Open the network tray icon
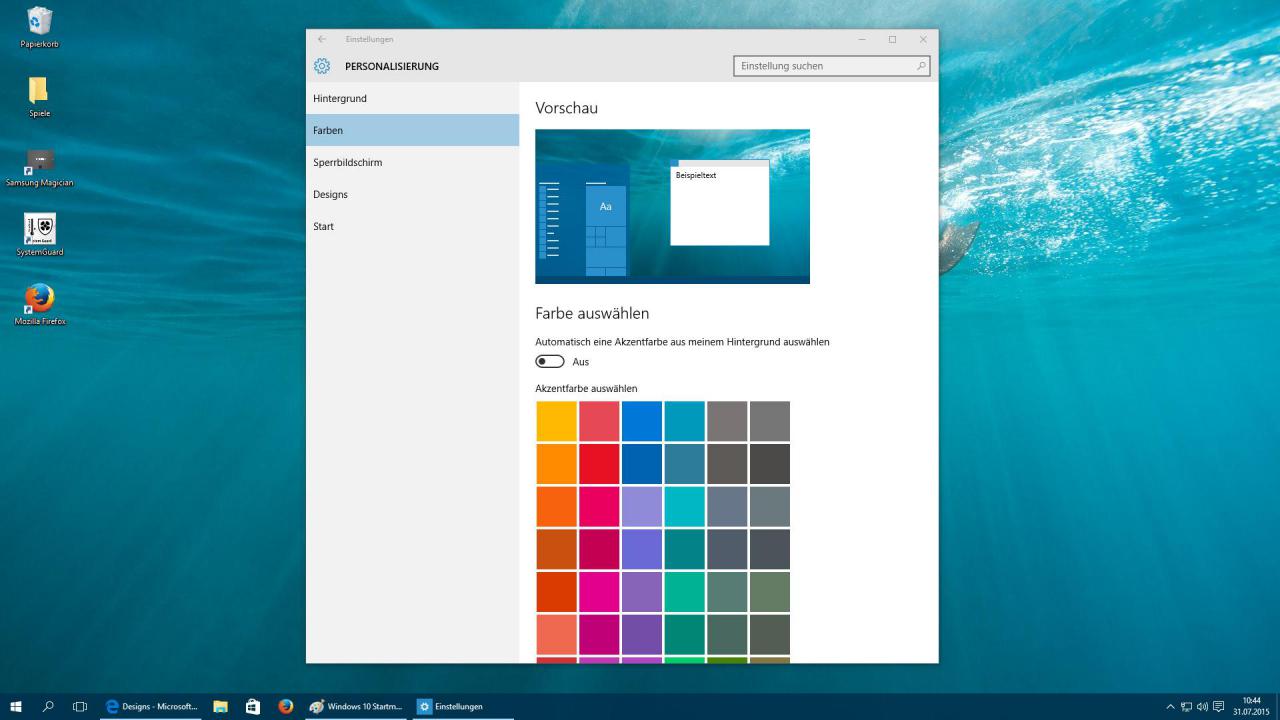Image resolution: width=1280 pixels, height=720 pixels. click(x=1186, y=706)
